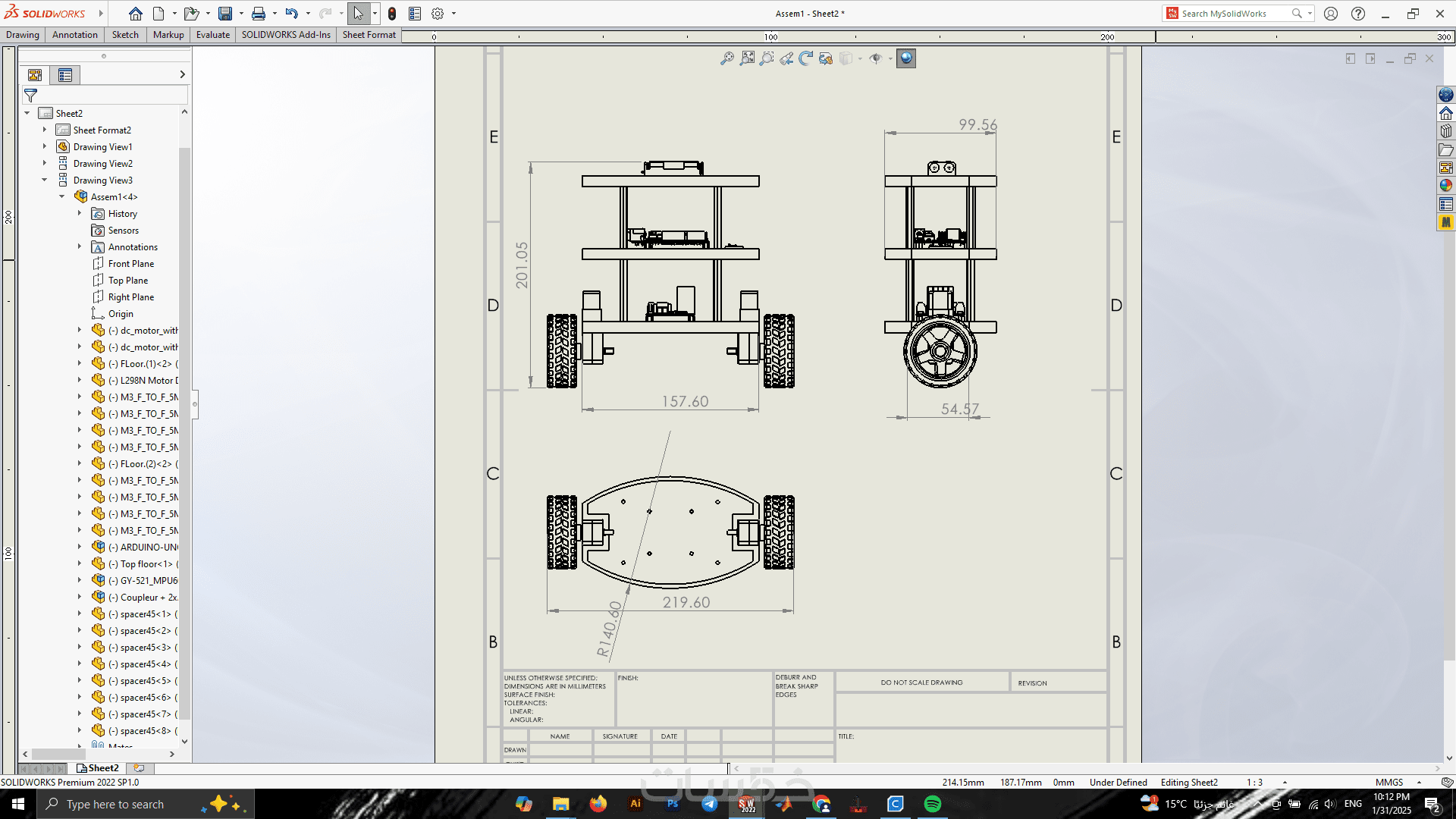Click the MMGS unit system in status bar
Image resolution: width=1456 pixels, height=819 pixels.
coord(1389,783)
